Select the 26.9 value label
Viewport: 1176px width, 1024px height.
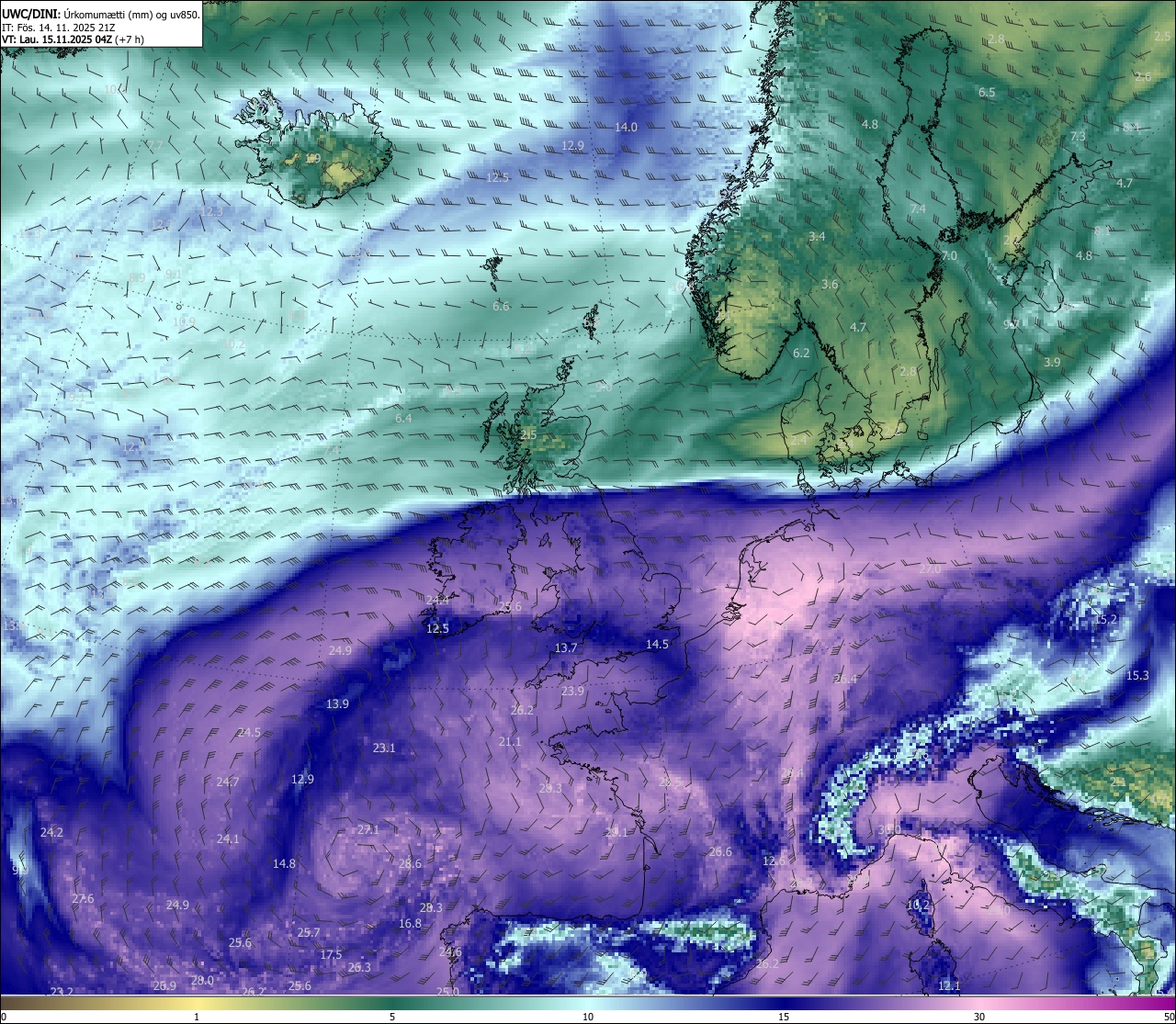click(x=164, y=986)
